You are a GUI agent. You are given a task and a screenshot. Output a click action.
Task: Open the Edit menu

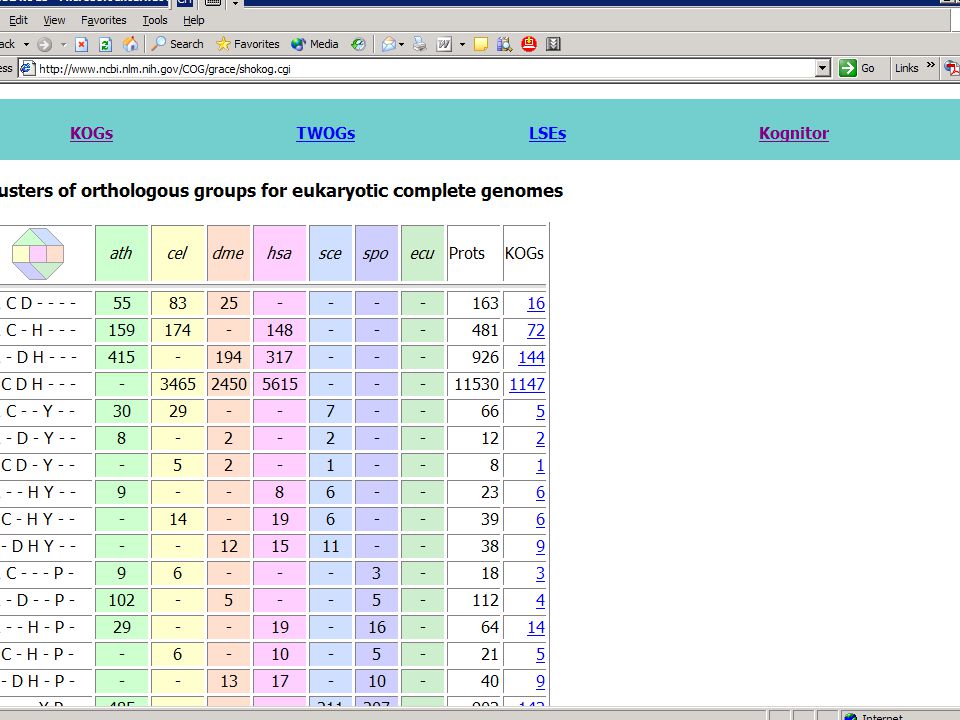pyautogui.click(x=18, y=20)
